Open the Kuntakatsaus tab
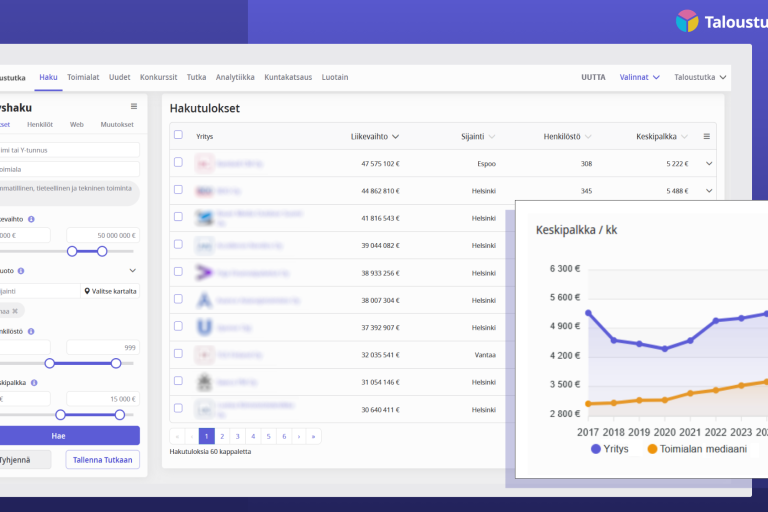 tap(288, 77)
